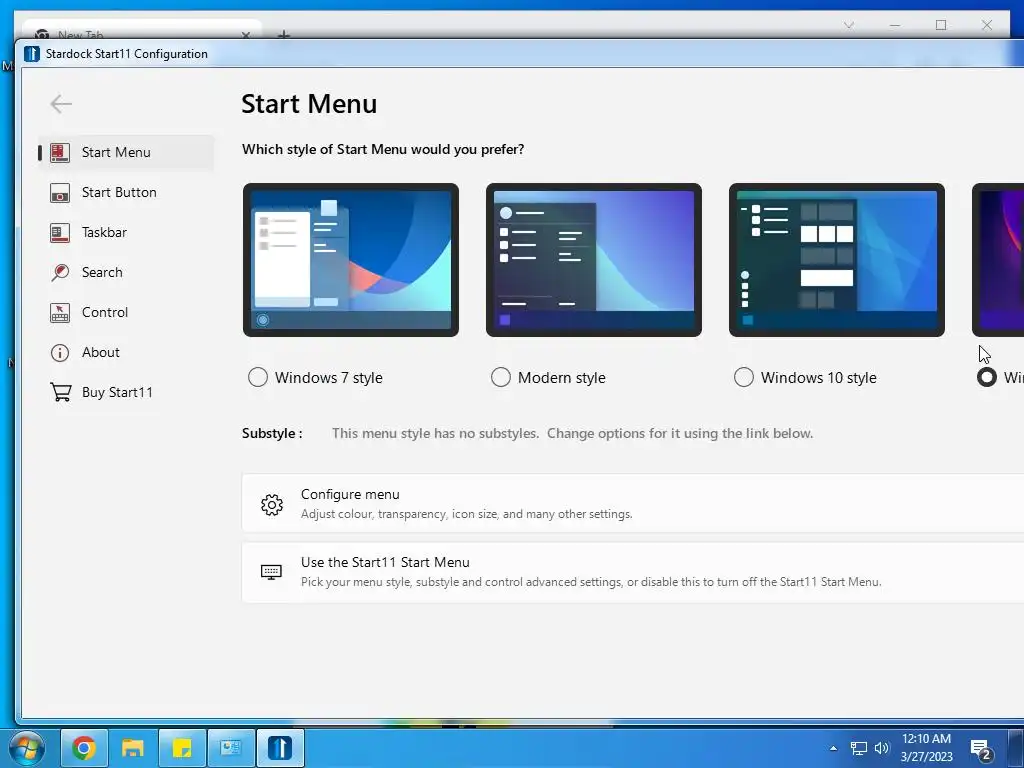Click the Windows 7 style preview thumbnail

(x=351, y=260)
